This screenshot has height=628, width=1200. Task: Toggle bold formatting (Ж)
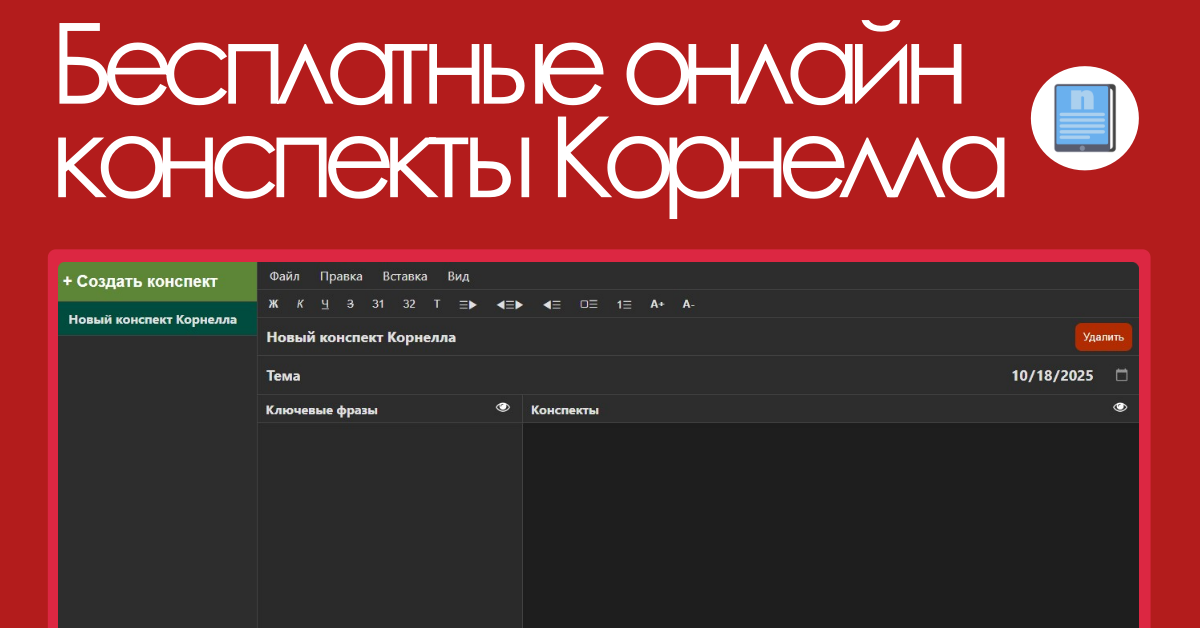click(x=273, y=304)
